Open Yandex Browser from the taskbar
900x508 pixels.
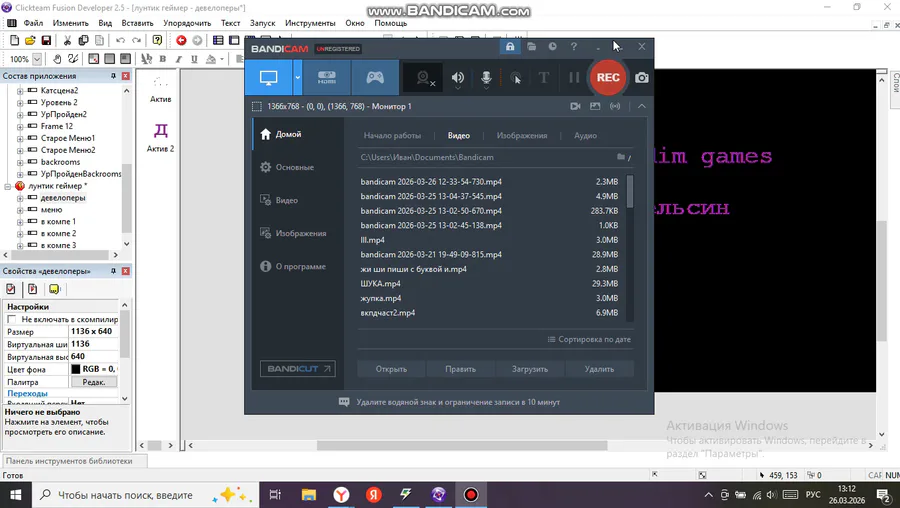342,495
